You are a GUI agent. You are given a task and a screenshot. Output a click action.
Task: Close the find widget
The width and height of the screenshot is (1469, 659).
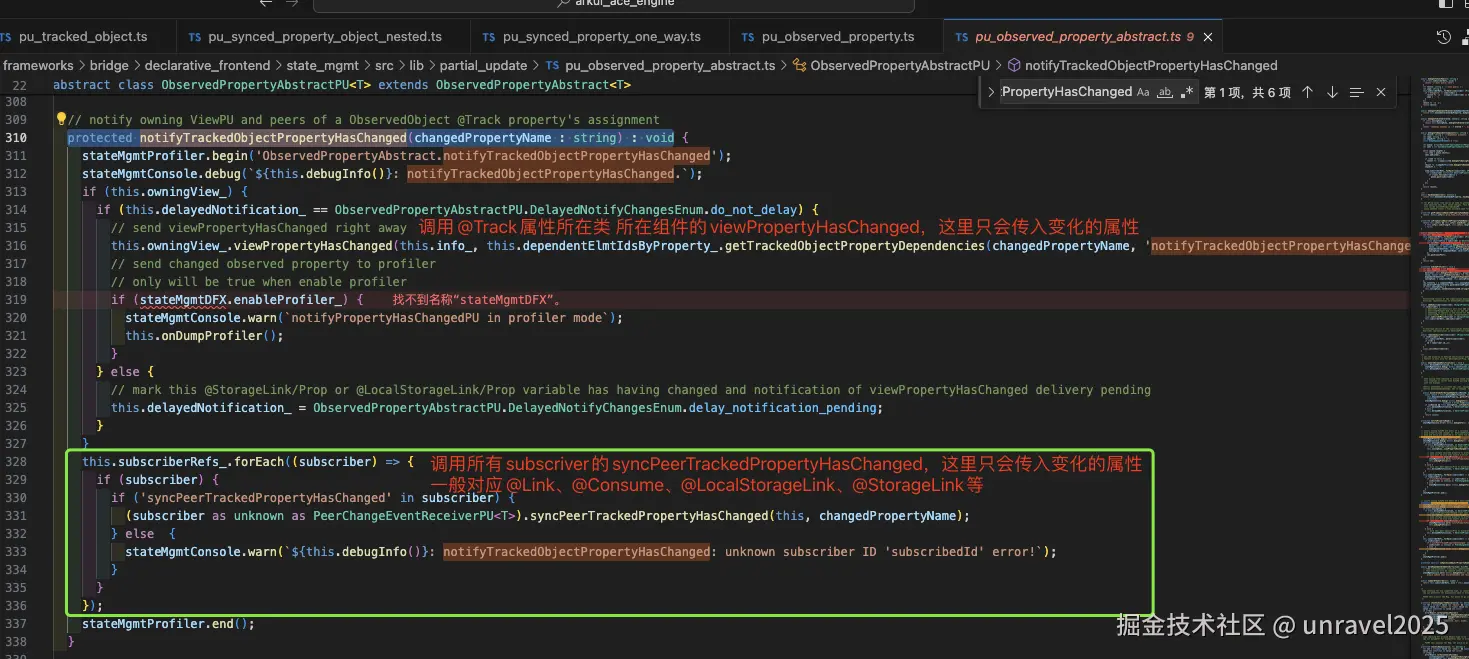click(1381, 92)
